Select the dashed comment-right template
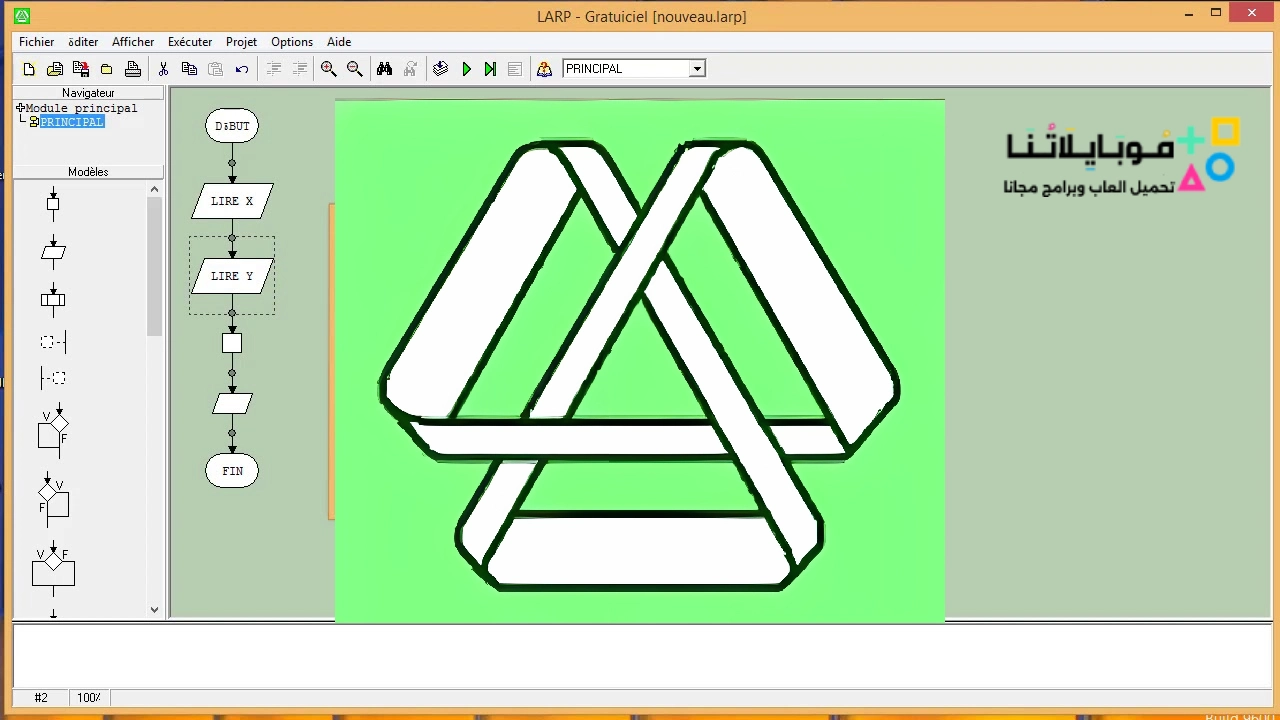This screenshot has width=1280, height=720. (x=53, y=378)
